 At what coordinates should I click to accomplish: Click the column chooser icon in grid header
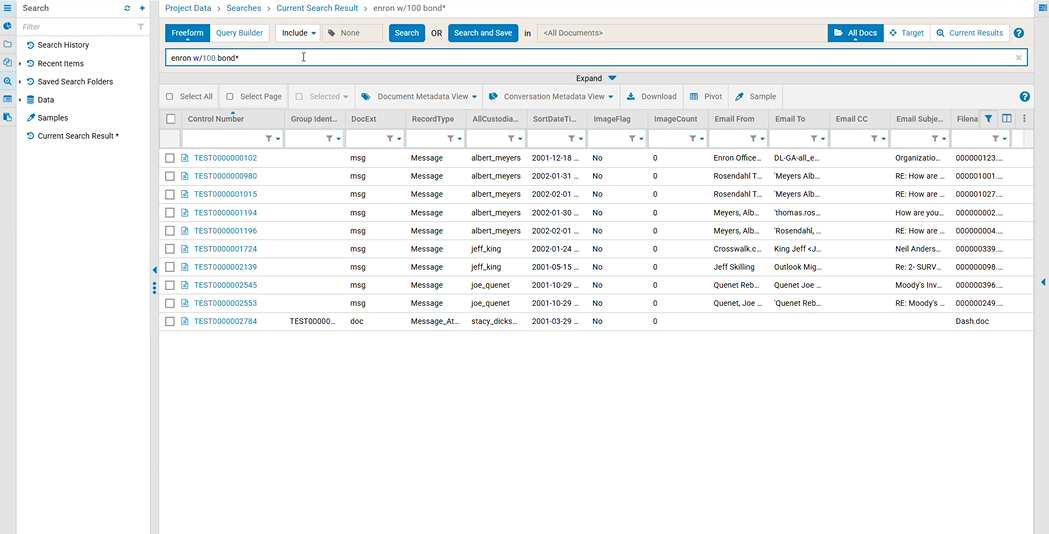click(1006, 118)
